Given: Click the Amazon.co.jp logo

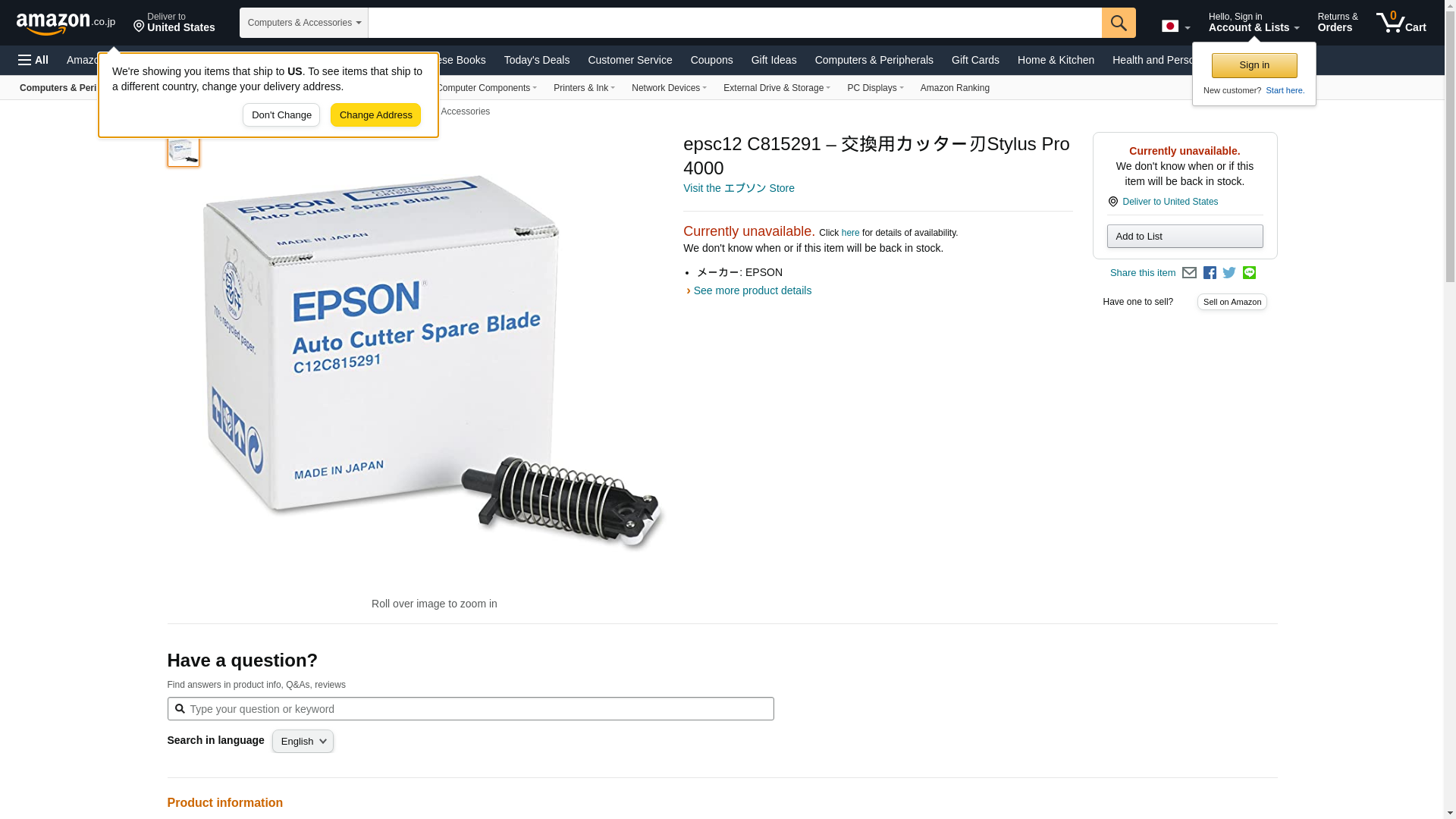Looking at the screenshot, I should [x=66, y=23].
